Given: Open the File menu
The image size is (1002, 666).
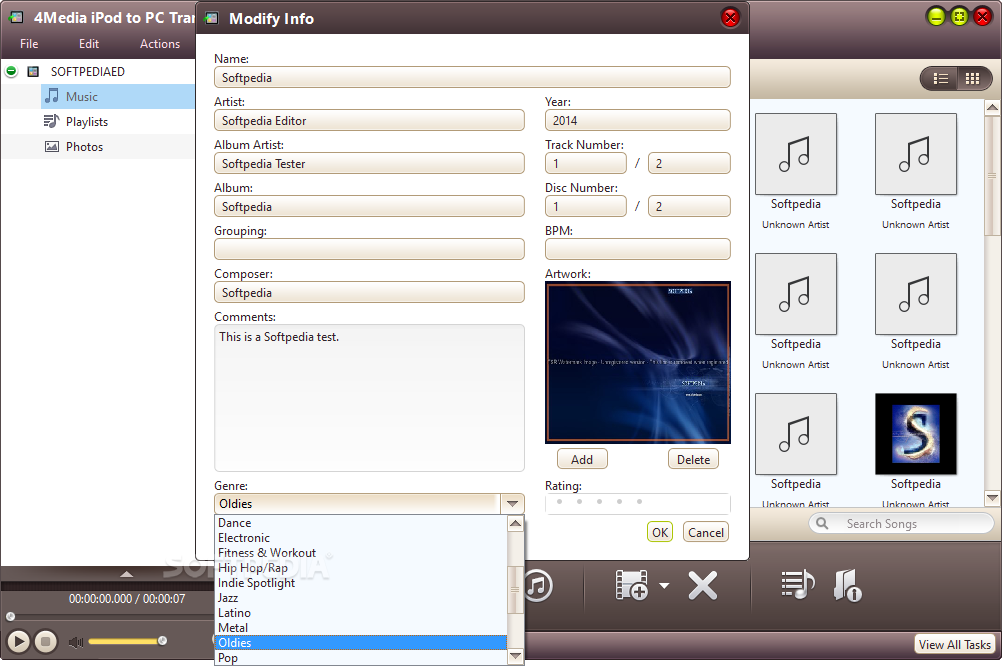Looking at the screenshot, I should pos(29,44).
